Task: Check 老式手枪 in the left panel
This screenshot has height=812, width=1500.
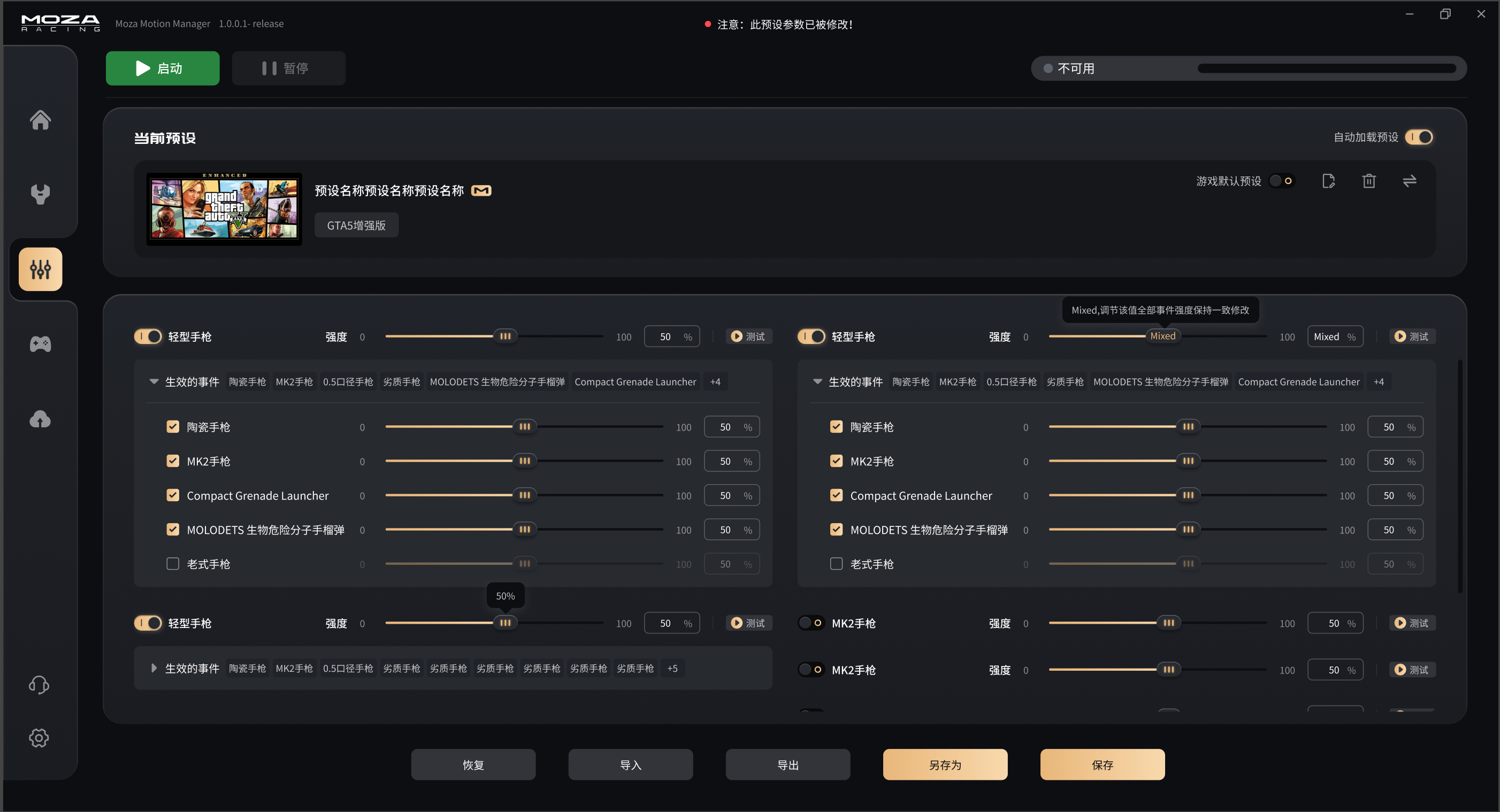Action: [x=173, y=563]
